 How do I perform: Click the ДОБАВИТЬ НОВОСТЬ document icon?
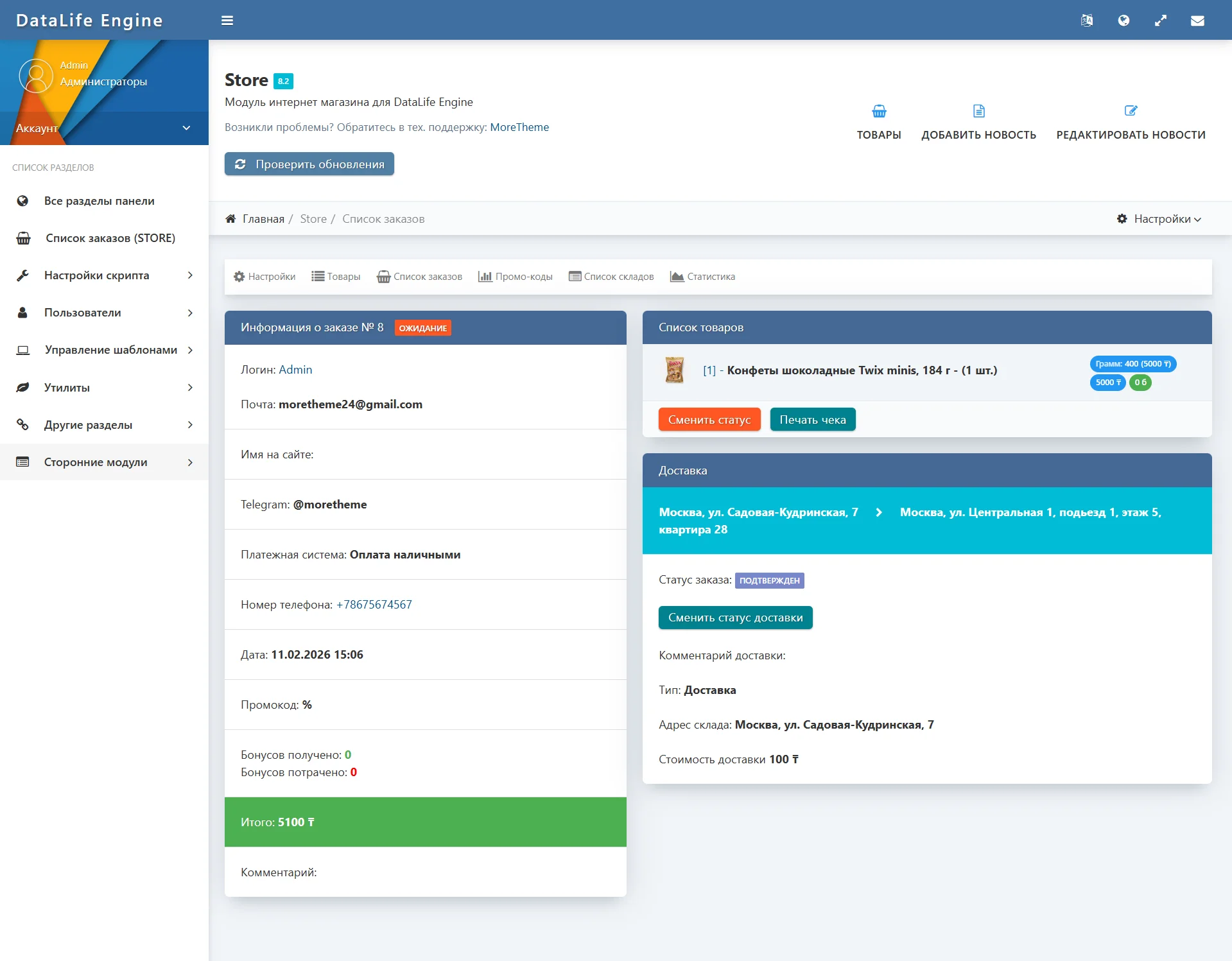click(x=978, y=112)
